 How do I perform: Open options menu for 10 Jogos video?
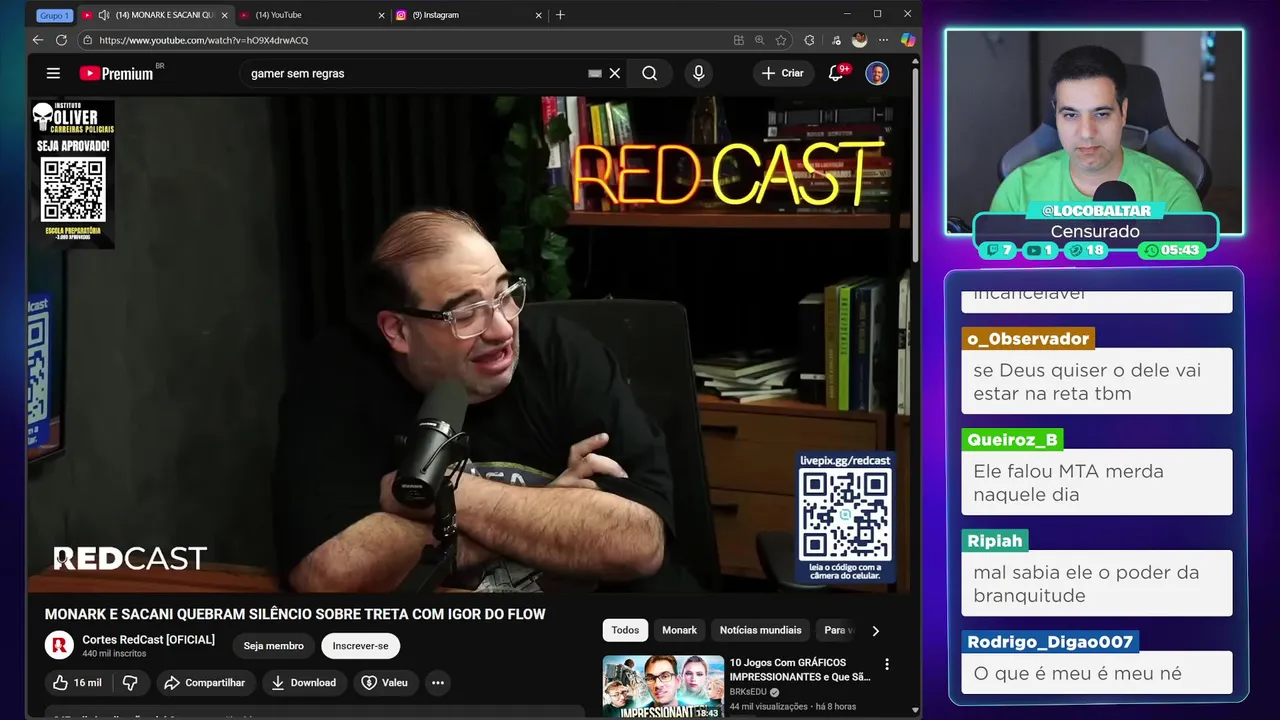click(x=886, y=664)
